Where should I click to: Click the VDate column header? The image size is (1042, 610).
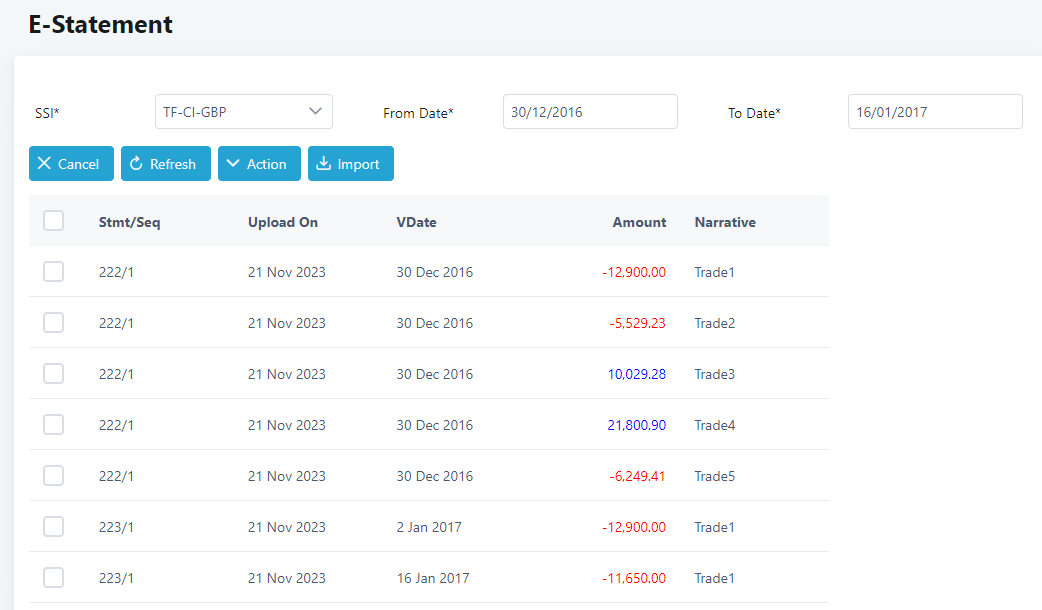click(x=416, y=222)
